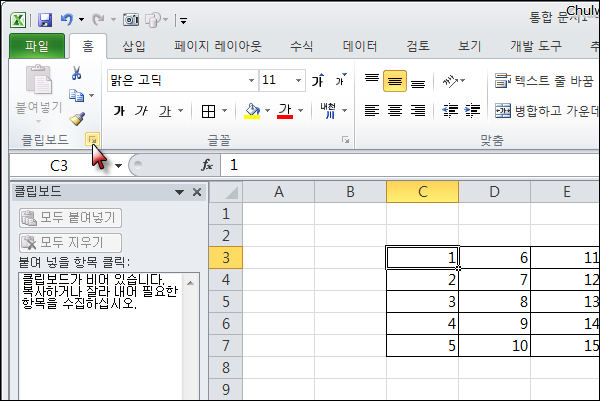
Task: Enable 텍스트 줄 바꿈 wrap text
Action: [544, 81]
